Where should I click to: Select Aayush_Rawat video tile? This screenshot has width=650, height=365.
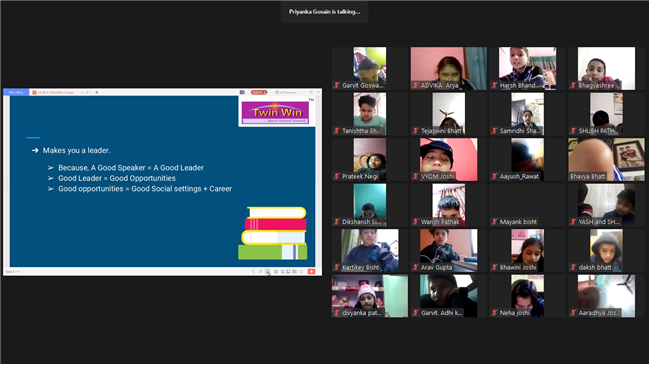coord(527,160)
